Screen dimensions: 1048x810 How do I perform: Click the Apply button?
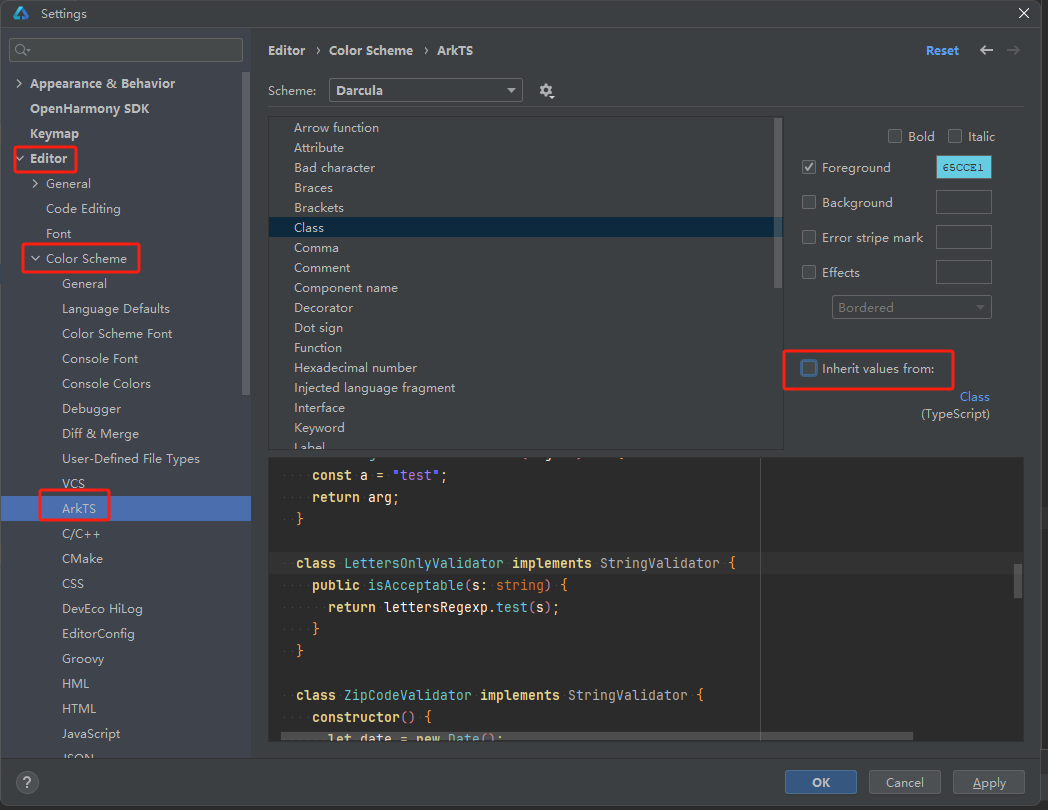coord(988,782)
